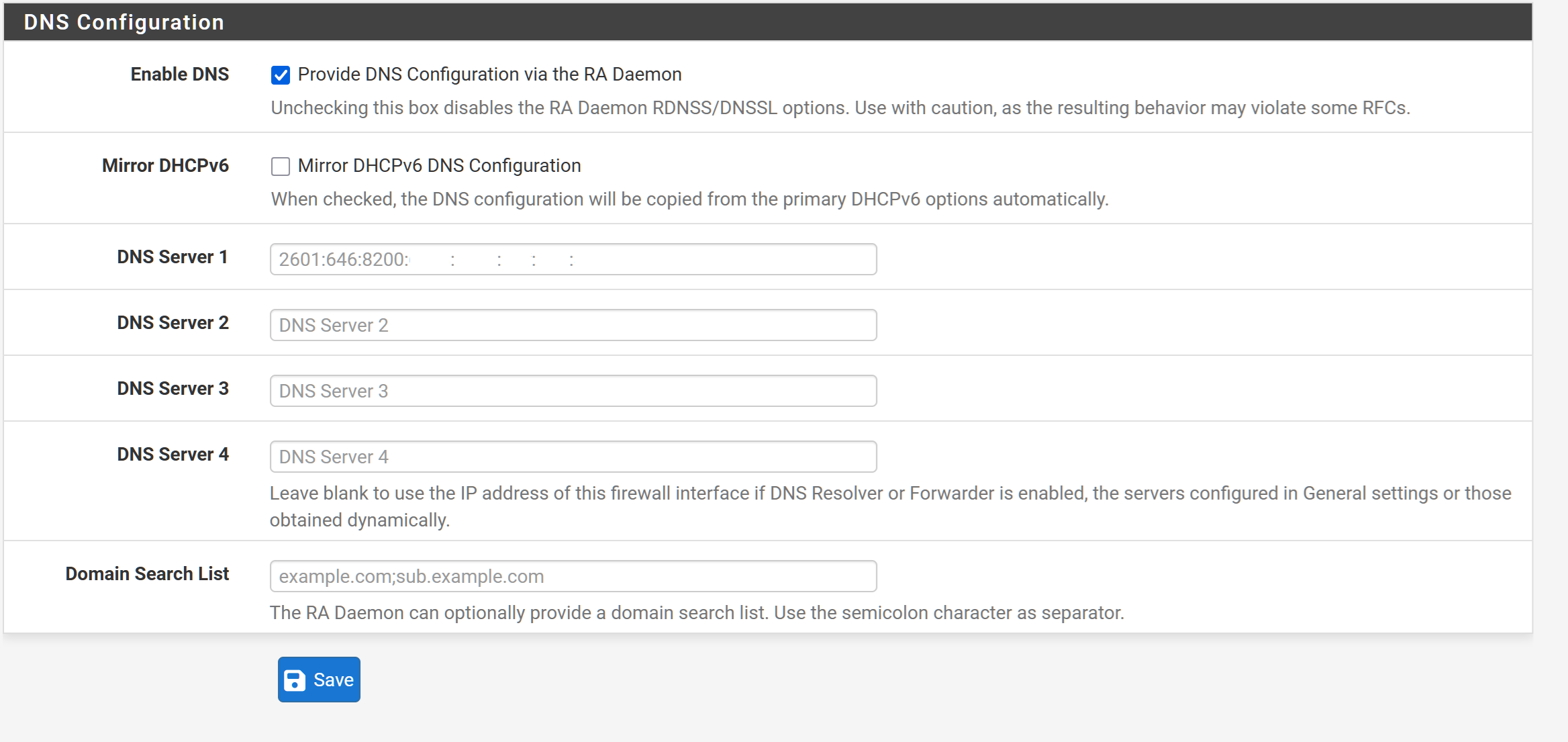
Task: Click the bold Domain Search List label
Action: [147, 574]
